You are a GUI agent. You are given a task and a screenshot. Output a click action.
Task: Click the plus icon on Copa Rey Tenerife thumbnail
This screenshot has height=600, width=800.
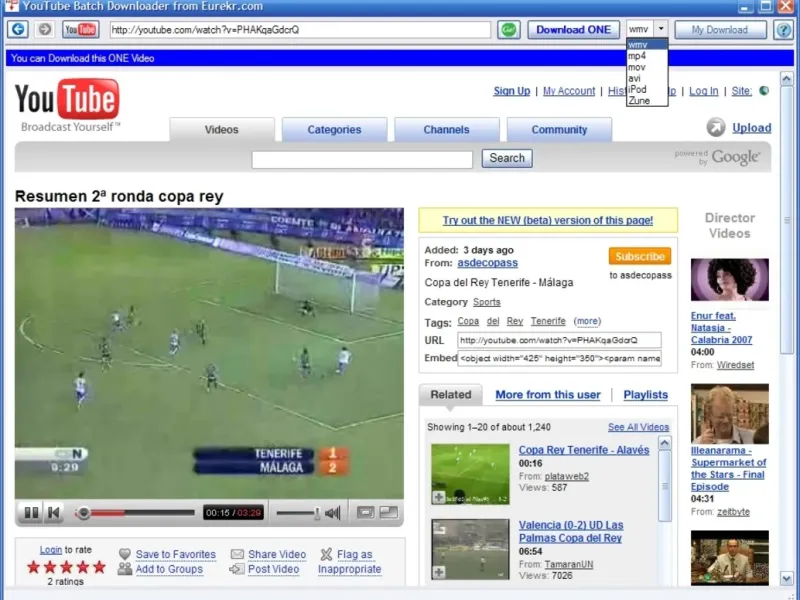point(438,497)
